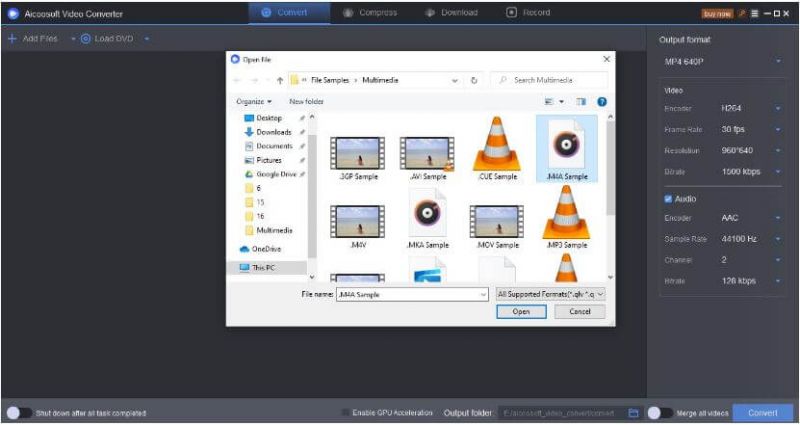Select Downloads in the navigation pane
The width and height of the screenshot is (800, 425).
pyautogui.click(x=274, y=132)
